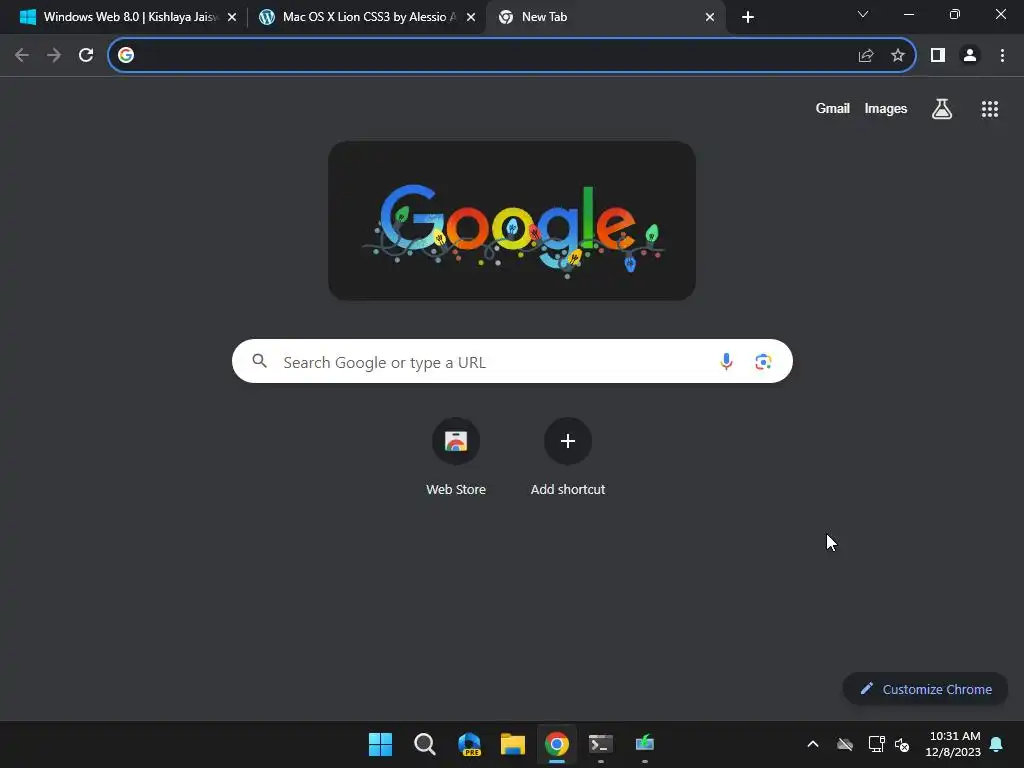Expand the hidden tray icons chevron
This screenshot has height=768, width=1024.
tap(813, 744)
